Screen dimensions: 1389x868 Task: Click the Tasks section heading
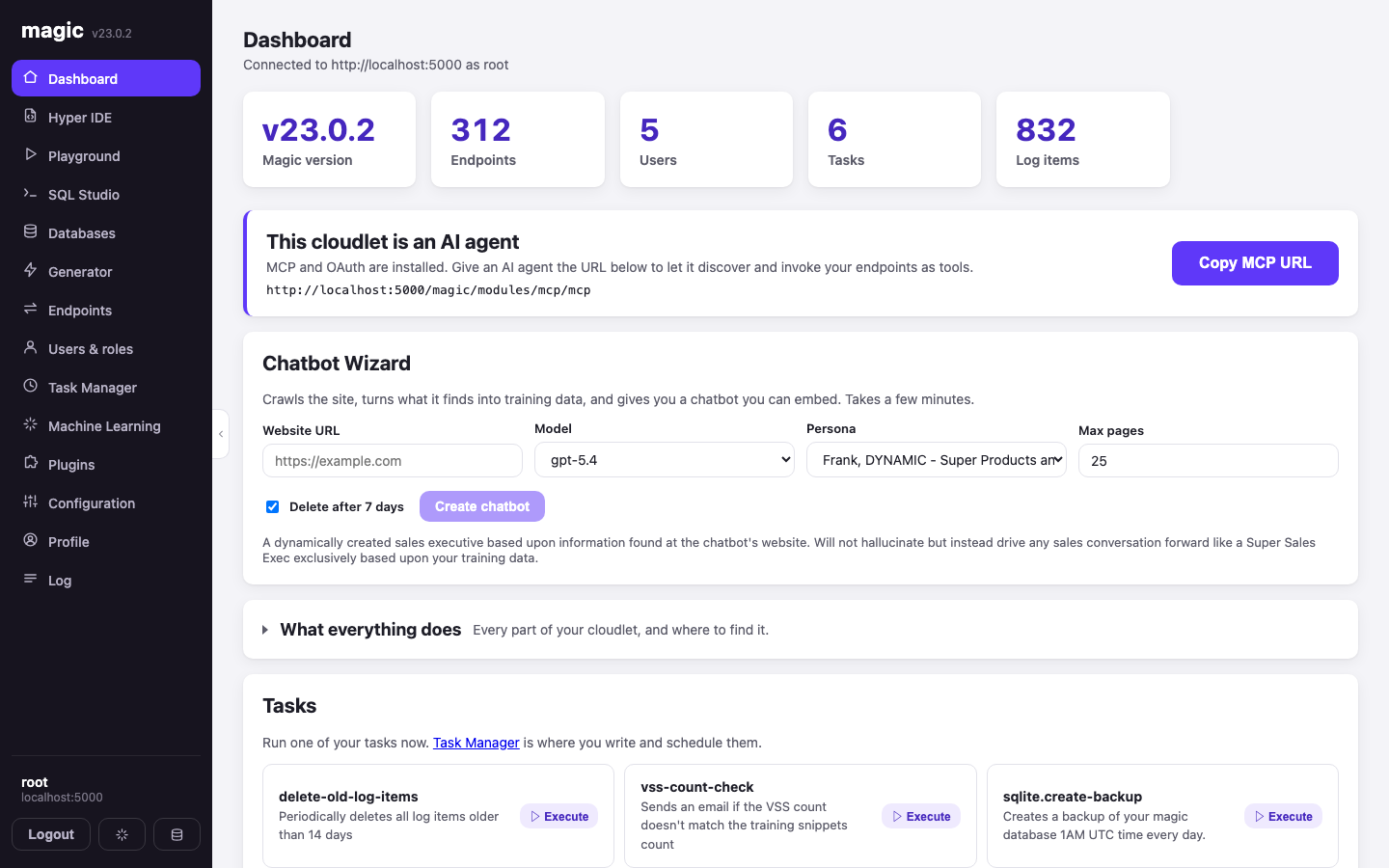pyautogui.click(x=289, y=706)
